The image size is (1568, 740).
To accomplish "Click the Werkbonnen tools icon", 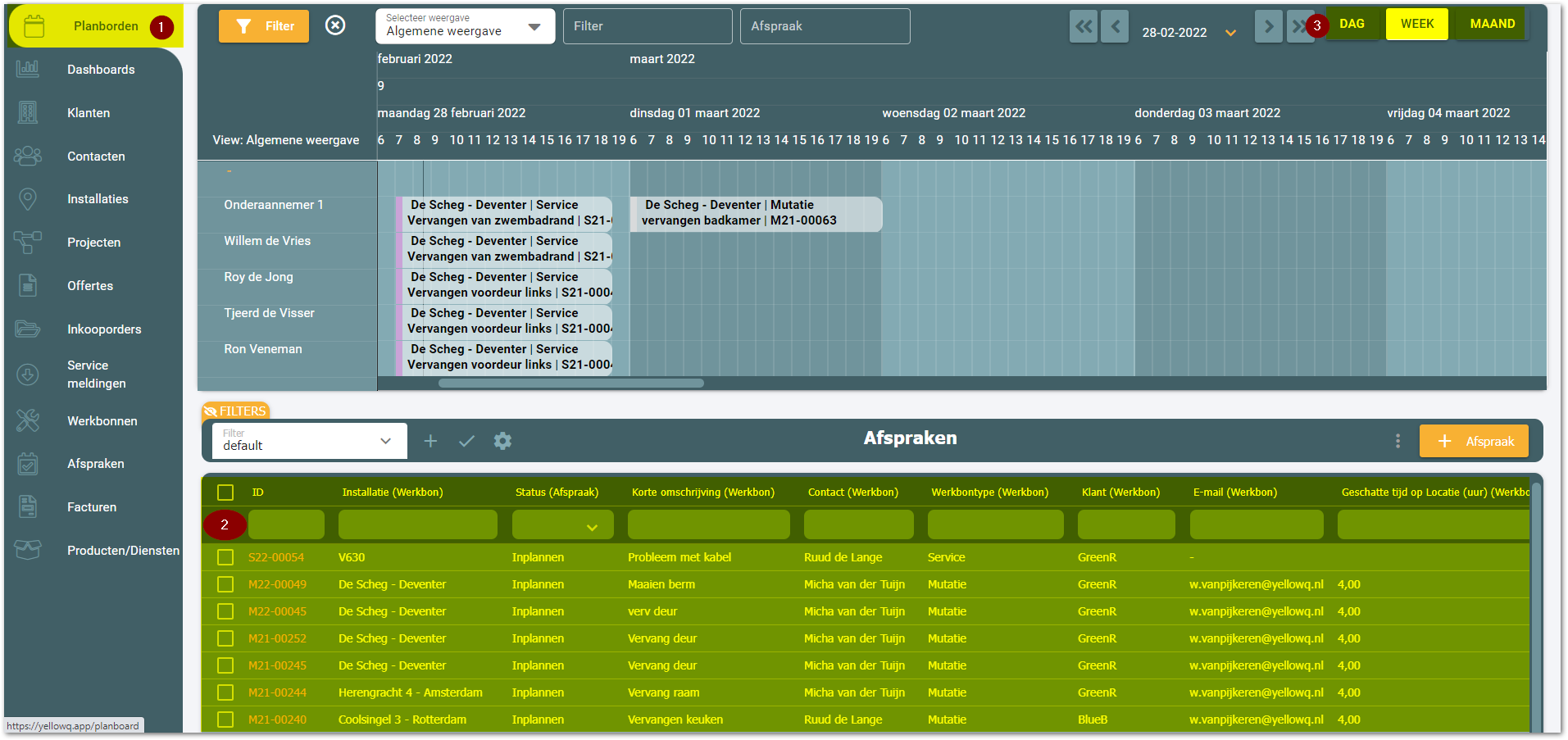I will (28, 420).
